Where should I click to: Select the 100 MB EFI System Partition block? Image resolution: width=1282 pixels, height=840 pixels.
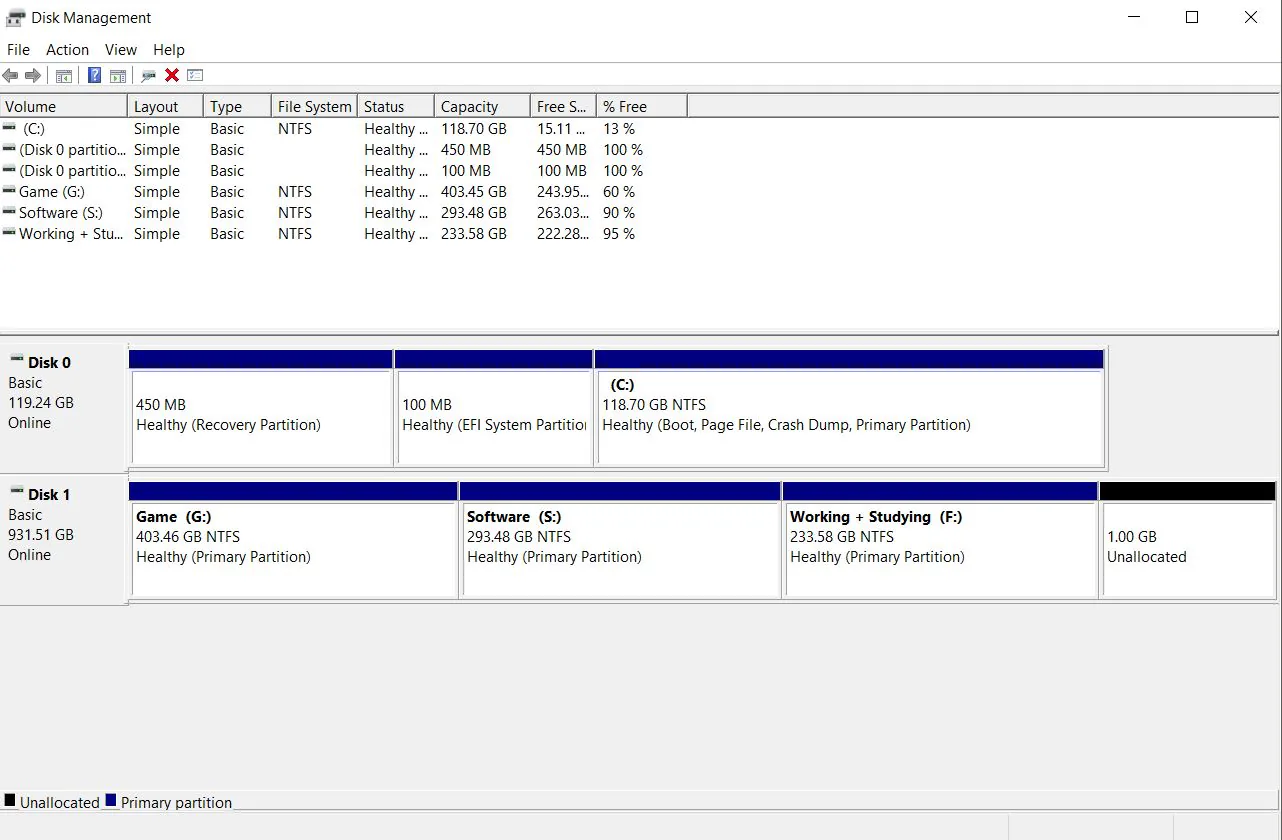tap(494, 407)
